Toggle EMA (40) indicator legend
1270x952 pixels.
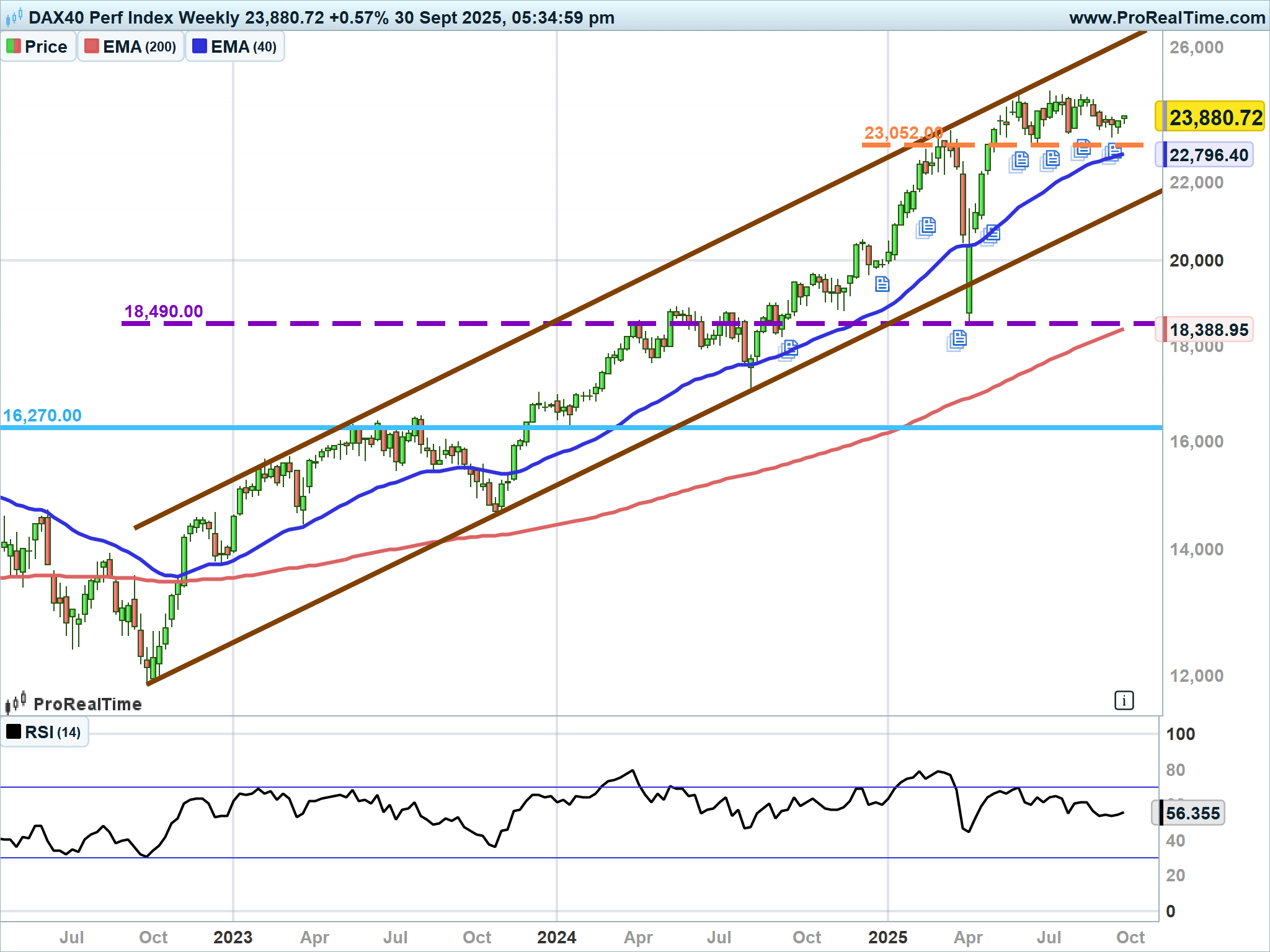pos(235,46)
